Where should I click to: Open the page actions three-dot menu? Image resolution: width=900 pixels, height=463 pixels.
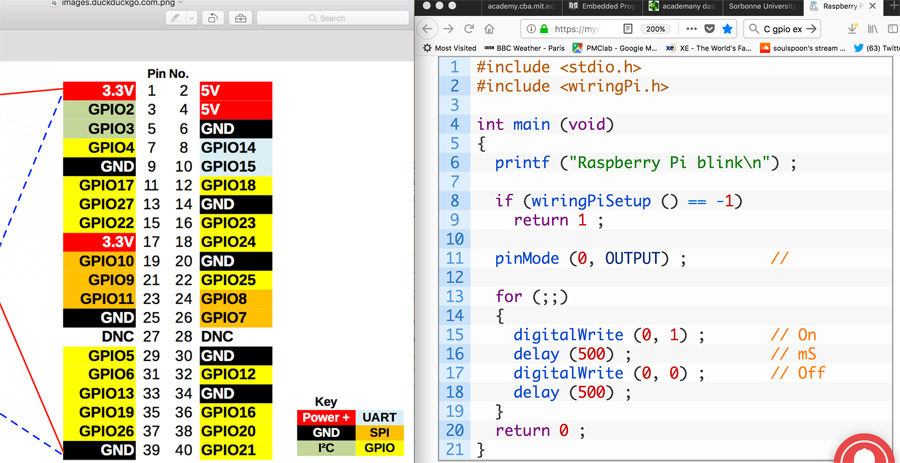[x=692, y=29]
